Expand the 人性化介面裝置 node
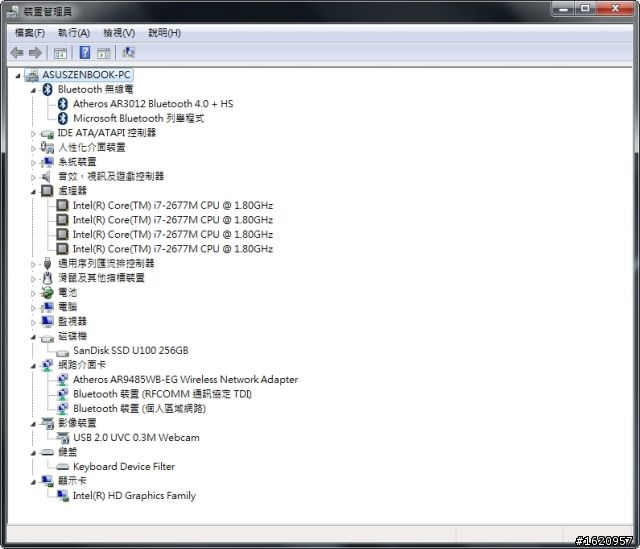The image size is (640, 549). (33, 148)
